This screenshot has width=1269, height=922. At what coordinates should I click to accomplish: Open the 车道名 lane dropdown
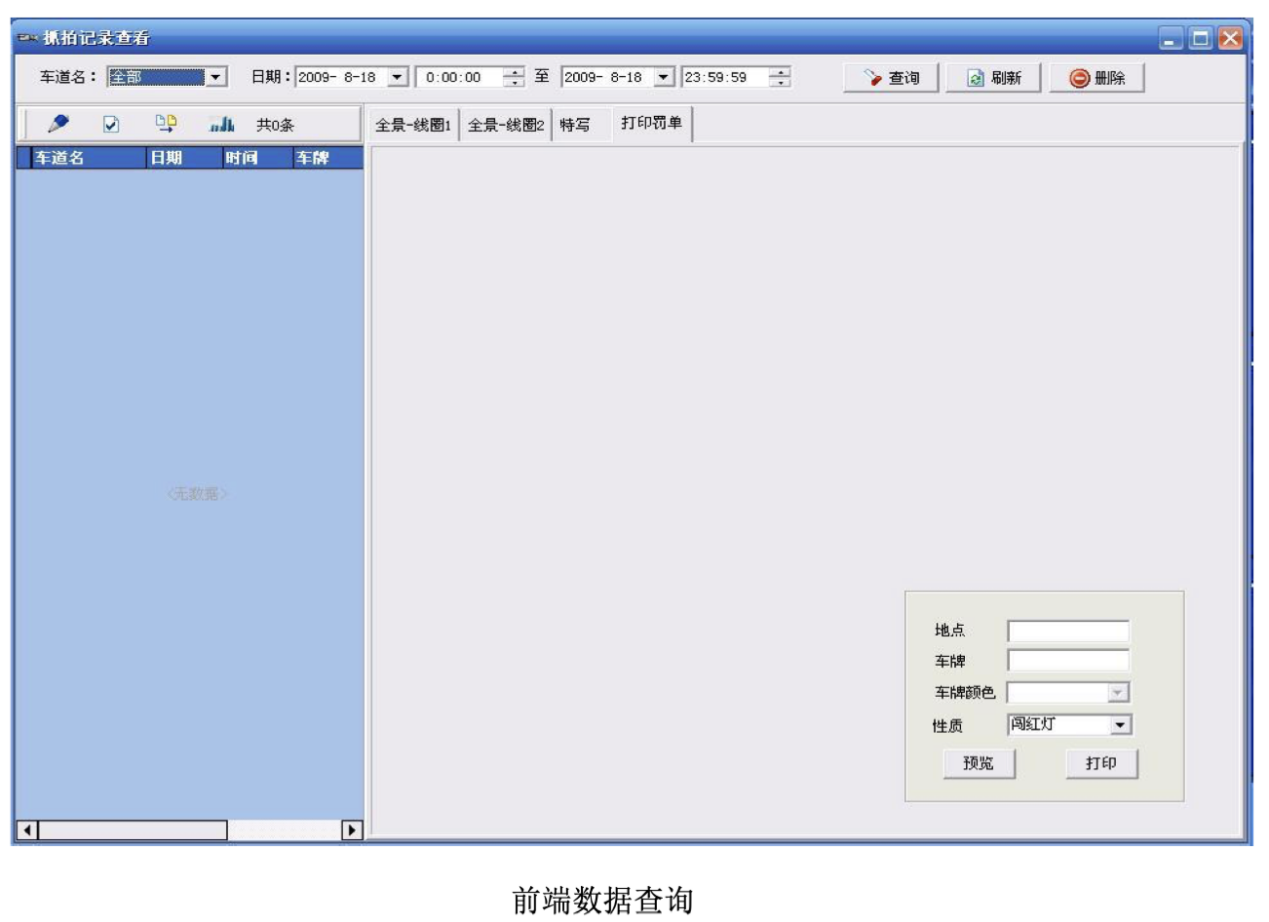coord(218,77)
